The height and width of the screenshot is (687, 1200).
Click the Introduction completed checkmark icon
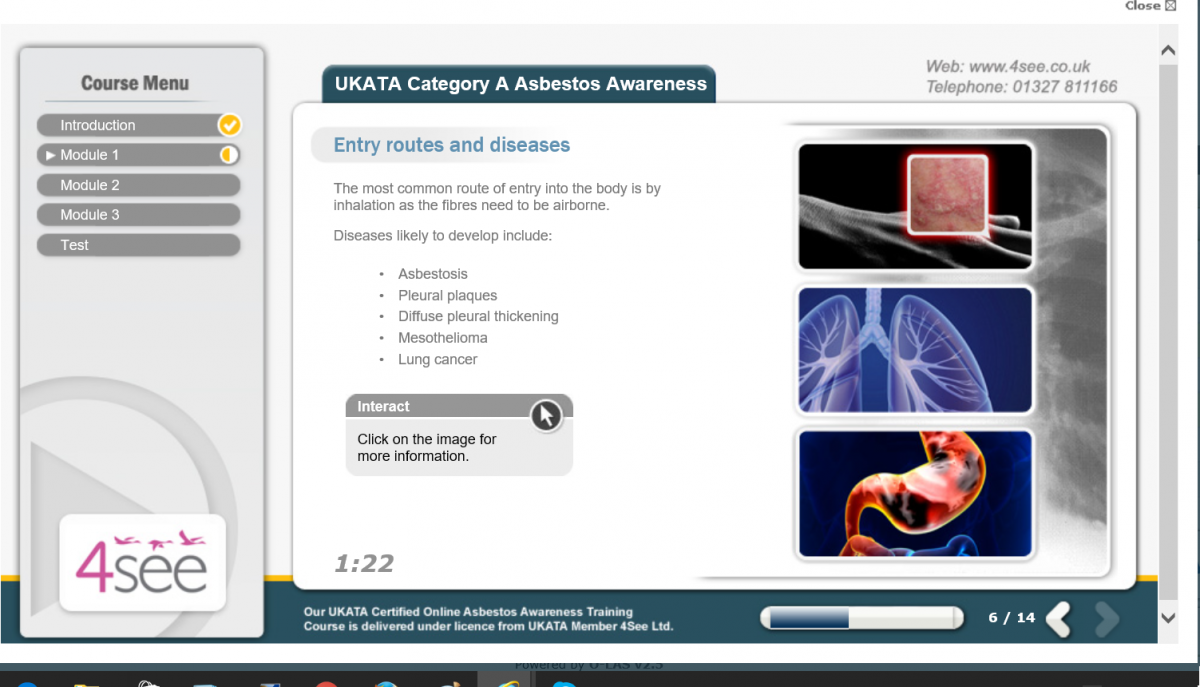(x=229, y=125)
